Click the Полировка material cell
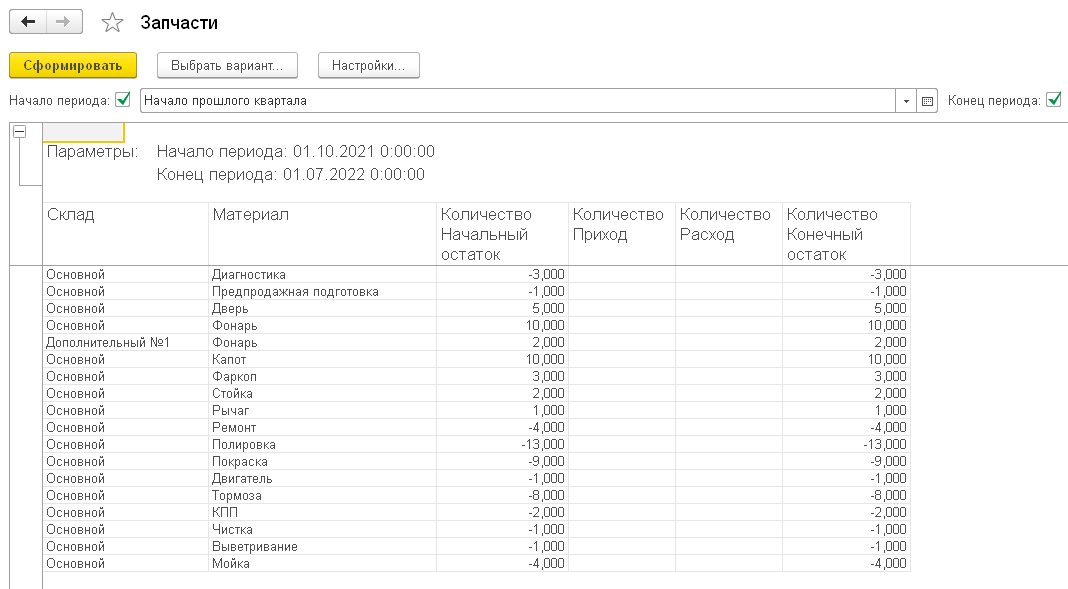 322,445
